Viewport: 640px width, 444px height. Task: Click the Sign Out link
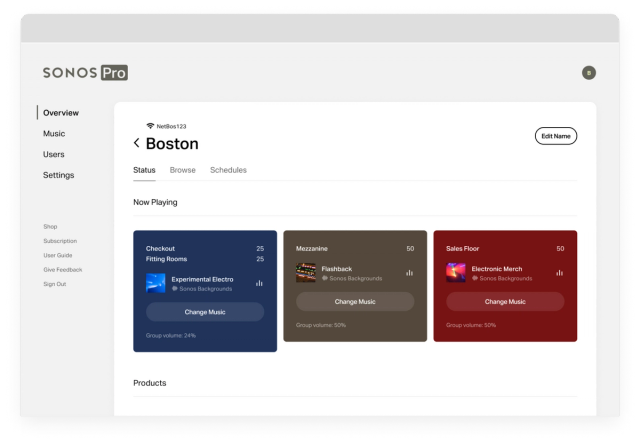[55, 284]
